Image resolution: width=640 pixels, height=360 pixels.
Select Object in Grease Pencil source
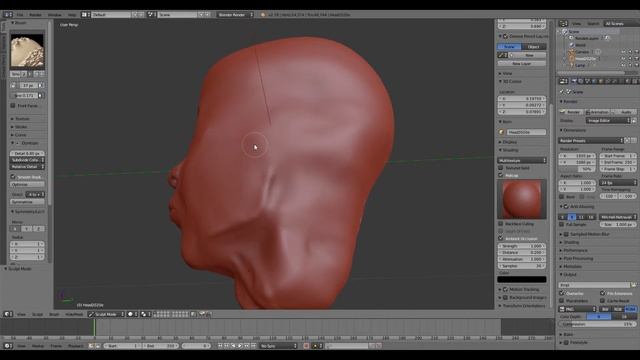click(x=534, y=47)
